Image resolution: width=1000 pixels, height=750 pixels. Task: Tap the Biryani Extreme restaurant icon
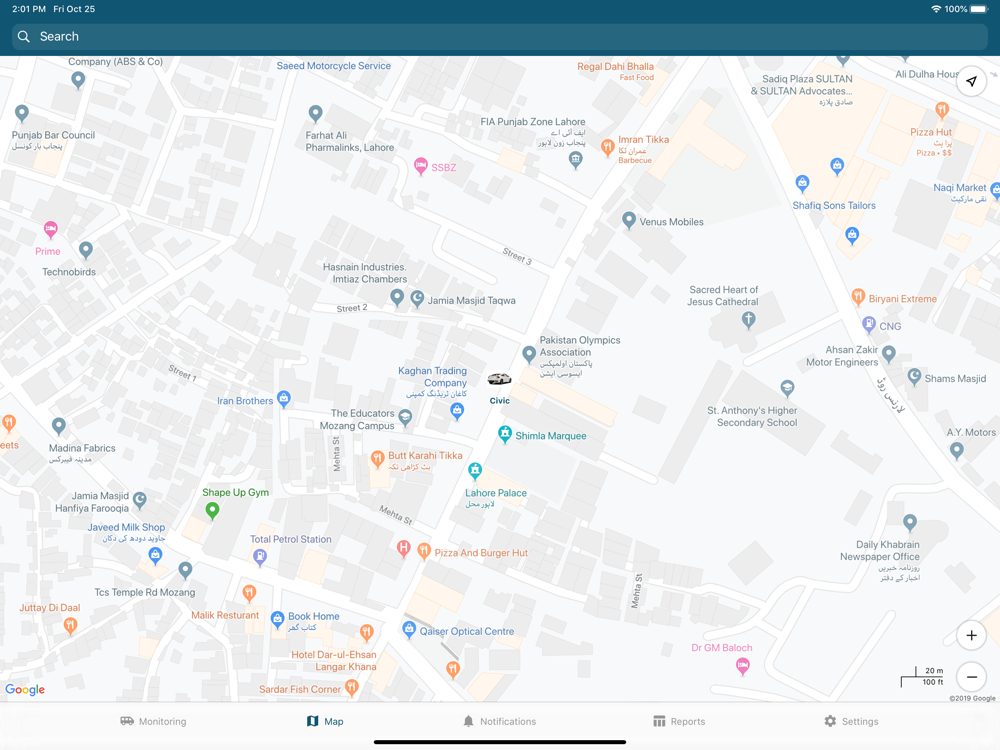[858, 297]
